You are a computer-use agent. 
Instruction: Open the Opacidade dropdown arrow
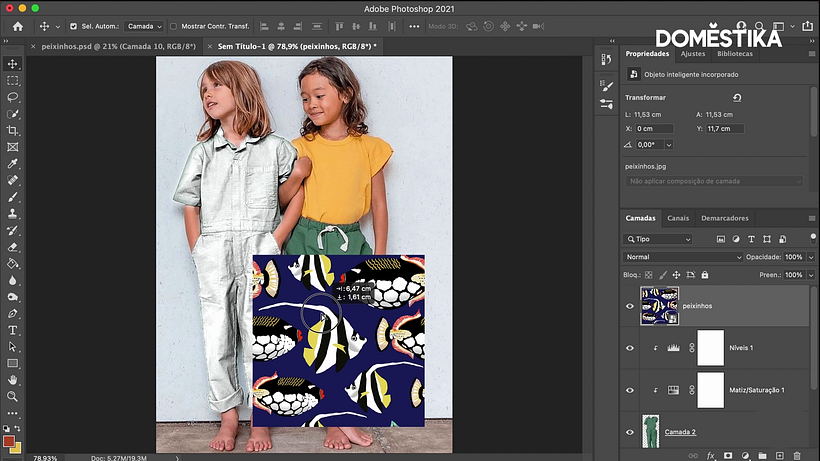[x=811, y=257]
